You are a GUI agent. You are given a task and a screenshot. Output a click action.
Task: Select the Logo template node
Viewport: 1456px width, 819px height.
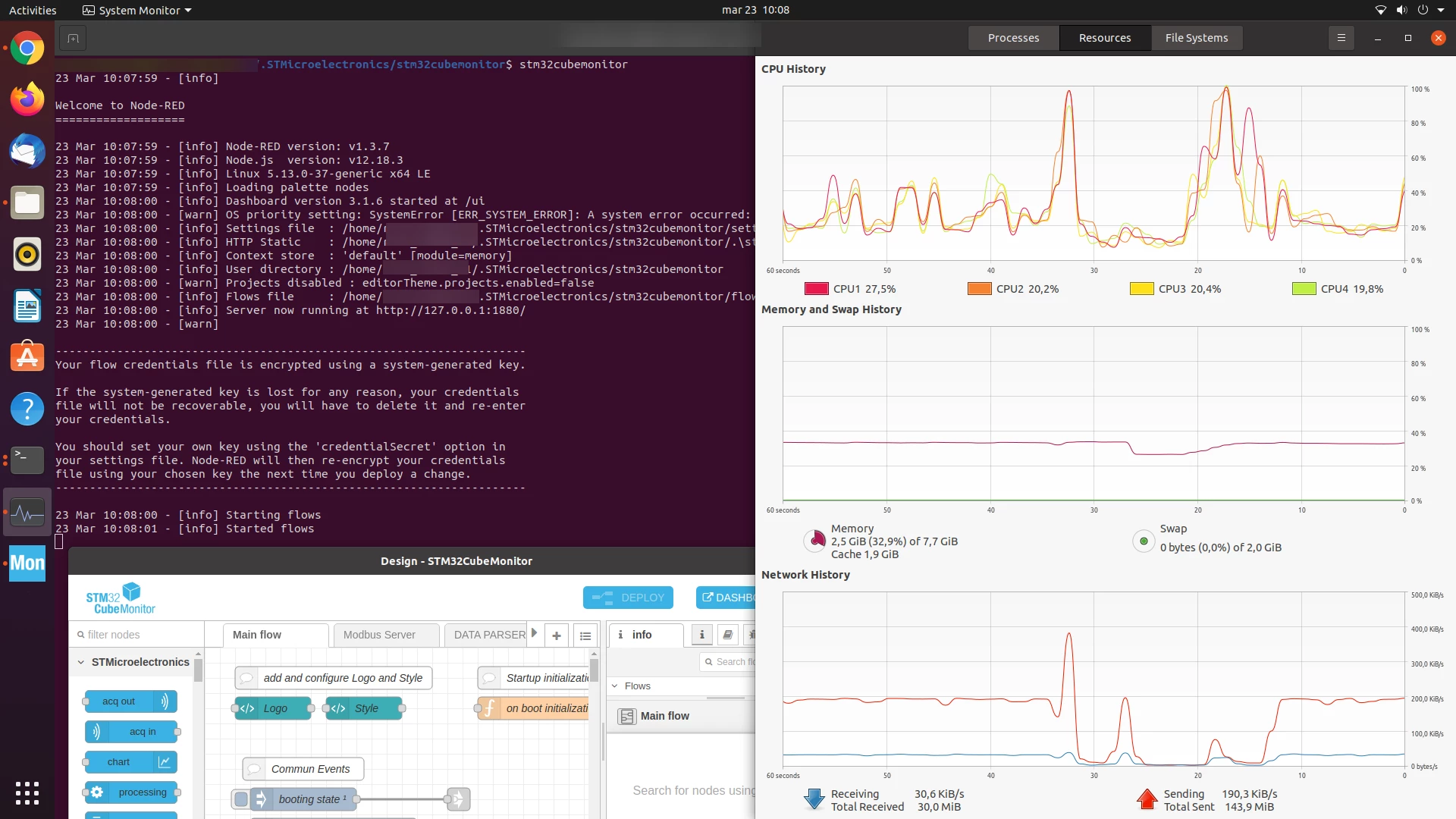click(273, 709)
